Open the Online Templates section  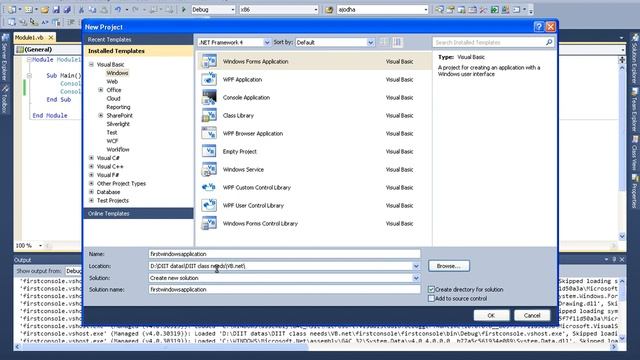click(138, 213)
